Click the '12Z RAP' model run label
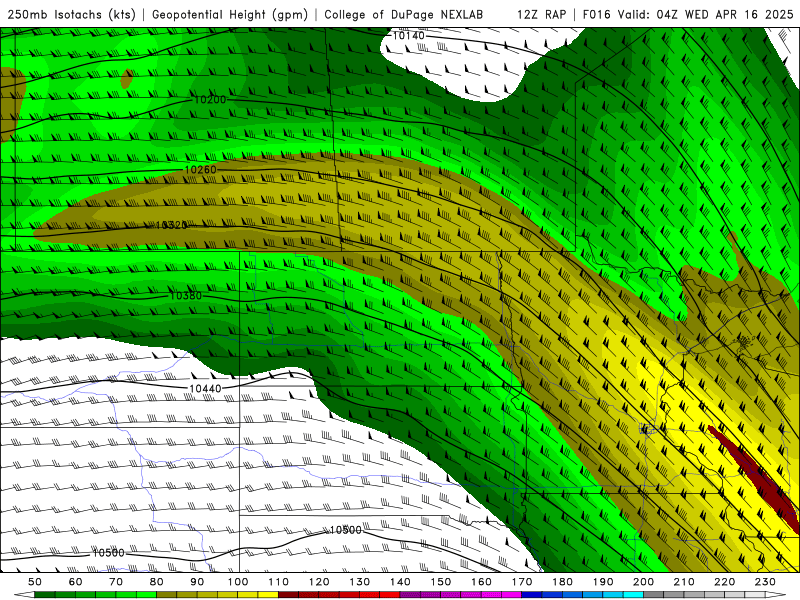The image size is (800, 600). [541, 14]
